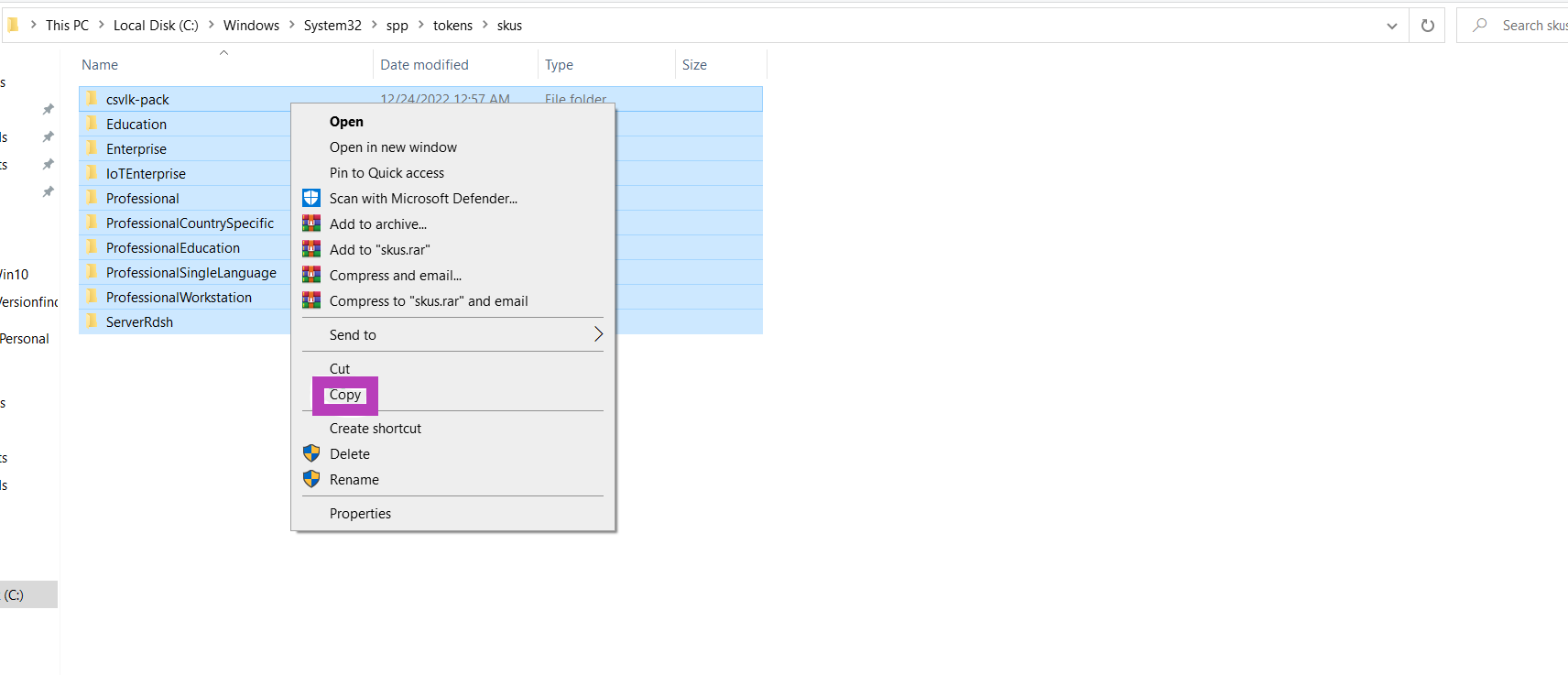Click the IoTEnterprise folder name

pyautogui.click(x=146, y=173)
